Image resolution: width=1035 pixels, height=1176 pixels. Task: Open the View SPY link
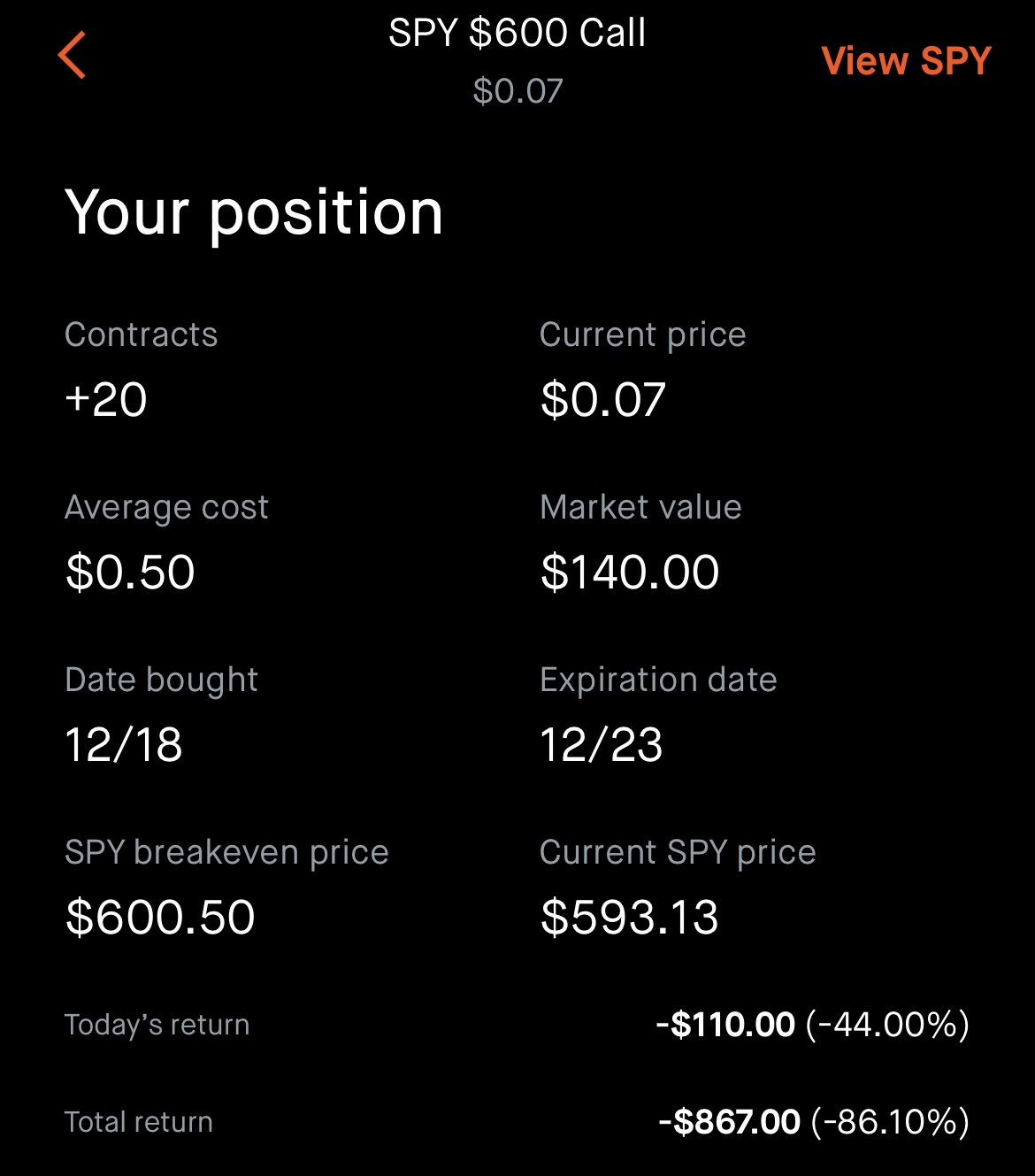pyautogui.click(x=907, y=61)
